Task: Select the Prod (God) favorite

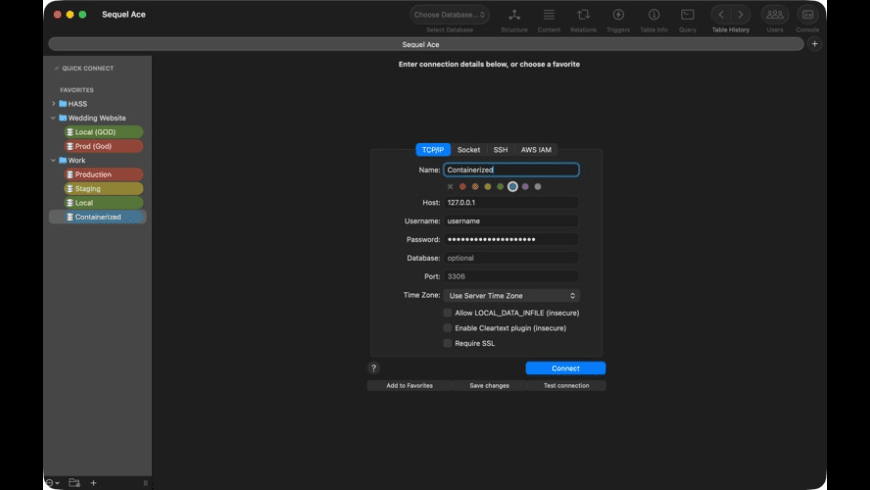Action: pyautogui.click(x=103, y=146)
